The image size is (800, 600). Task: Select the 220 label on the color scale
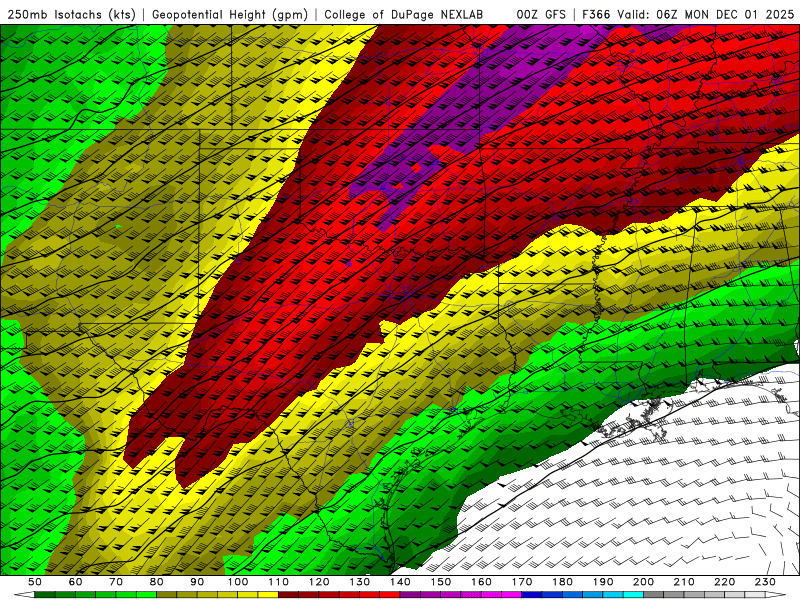(724, 582)
